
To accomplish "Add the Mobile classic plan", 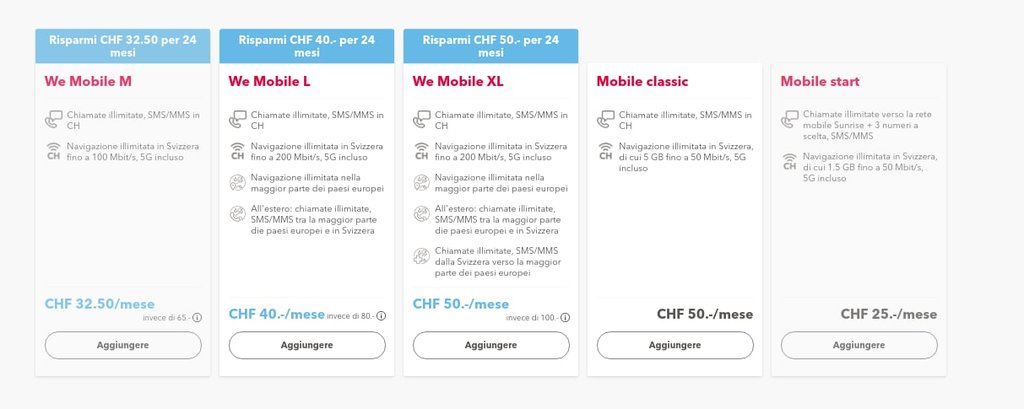I will click(675, 345).
